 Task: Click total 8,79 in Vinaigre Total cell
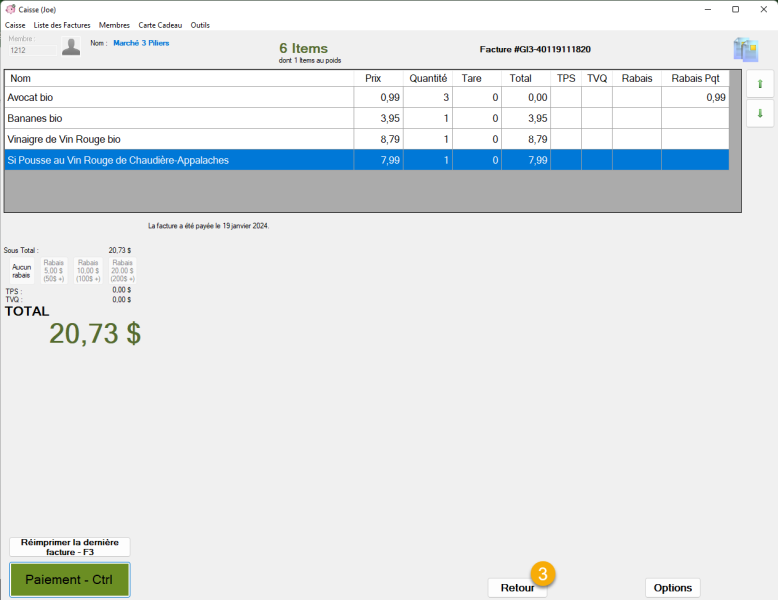click(x=526, y=139)
